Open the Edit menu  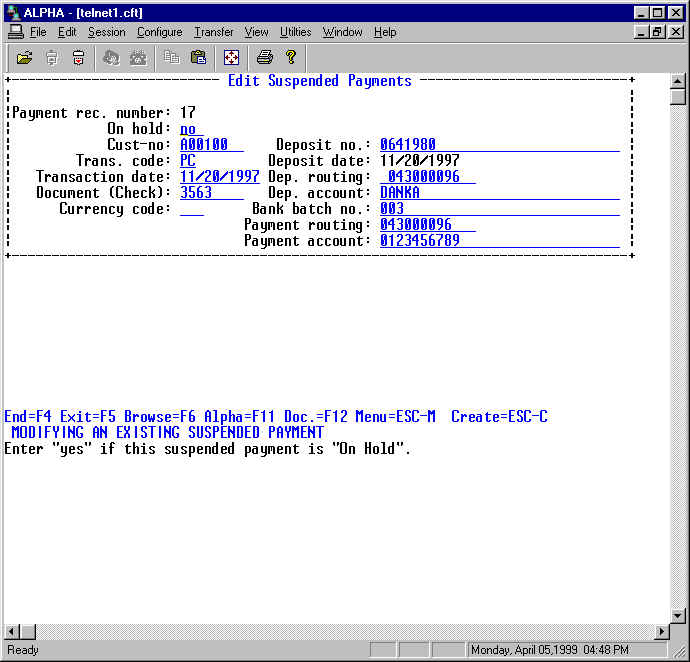pos(67,32)
